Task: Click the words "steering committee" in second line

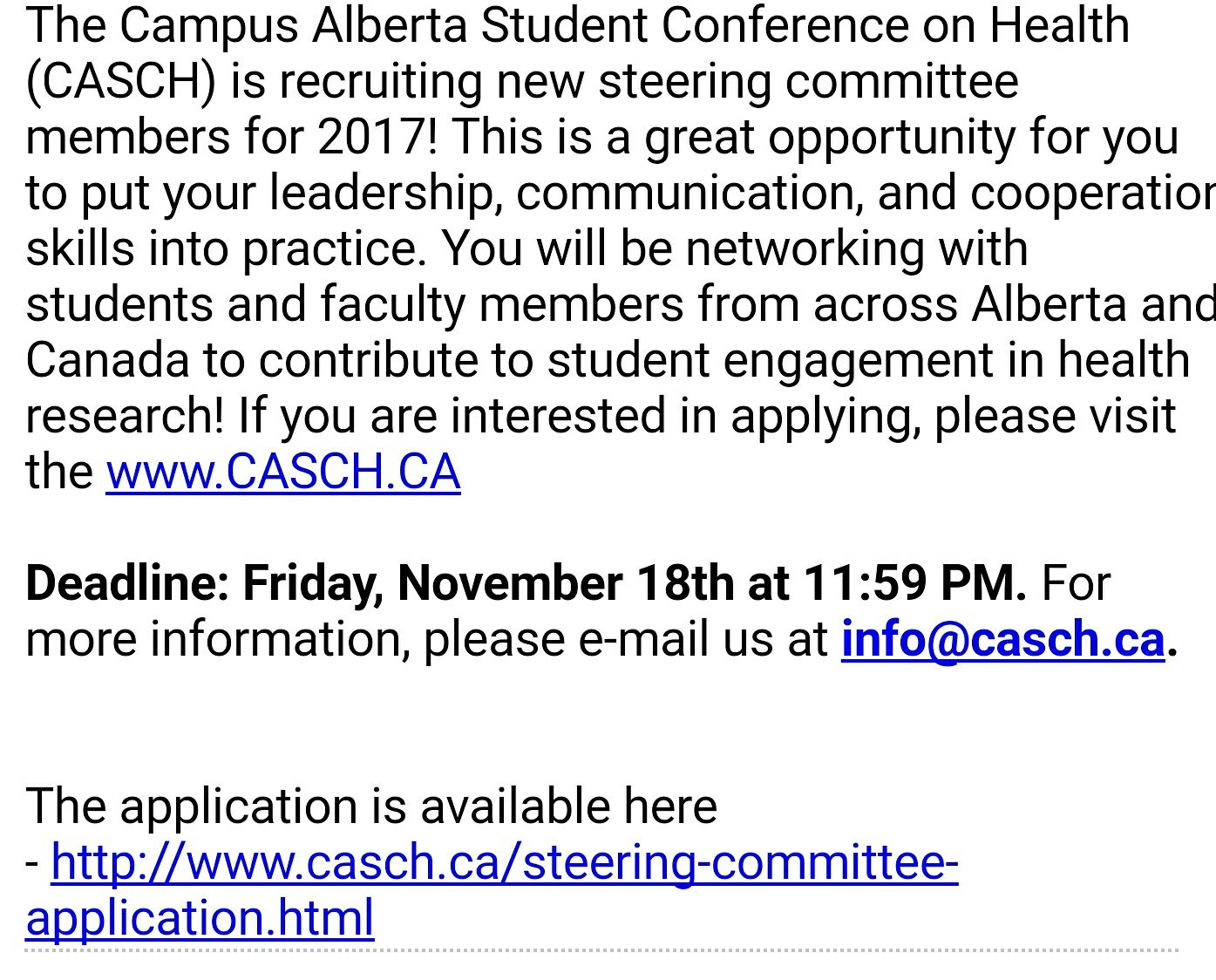Action: pyautogui.click(x=808, y=82)
